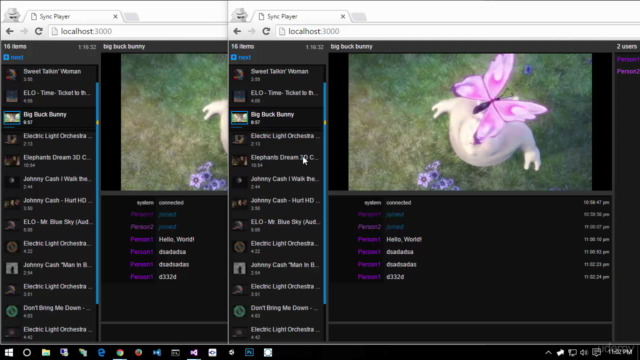Viewport: 640px width, 360px height.
Task: Open the command prompt taskbar icon
Action: tap(176, 352)
